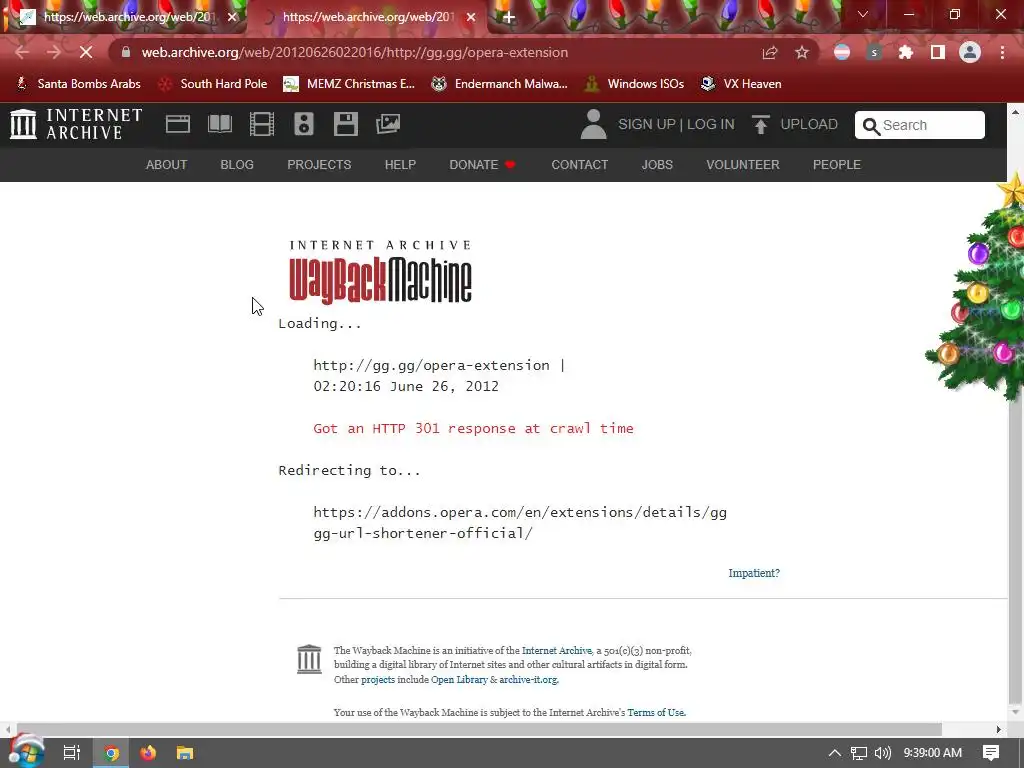Bookmark this page with the star
Image resolution: width=1024 pixels, height=768 pixels.
click(802, 52)
